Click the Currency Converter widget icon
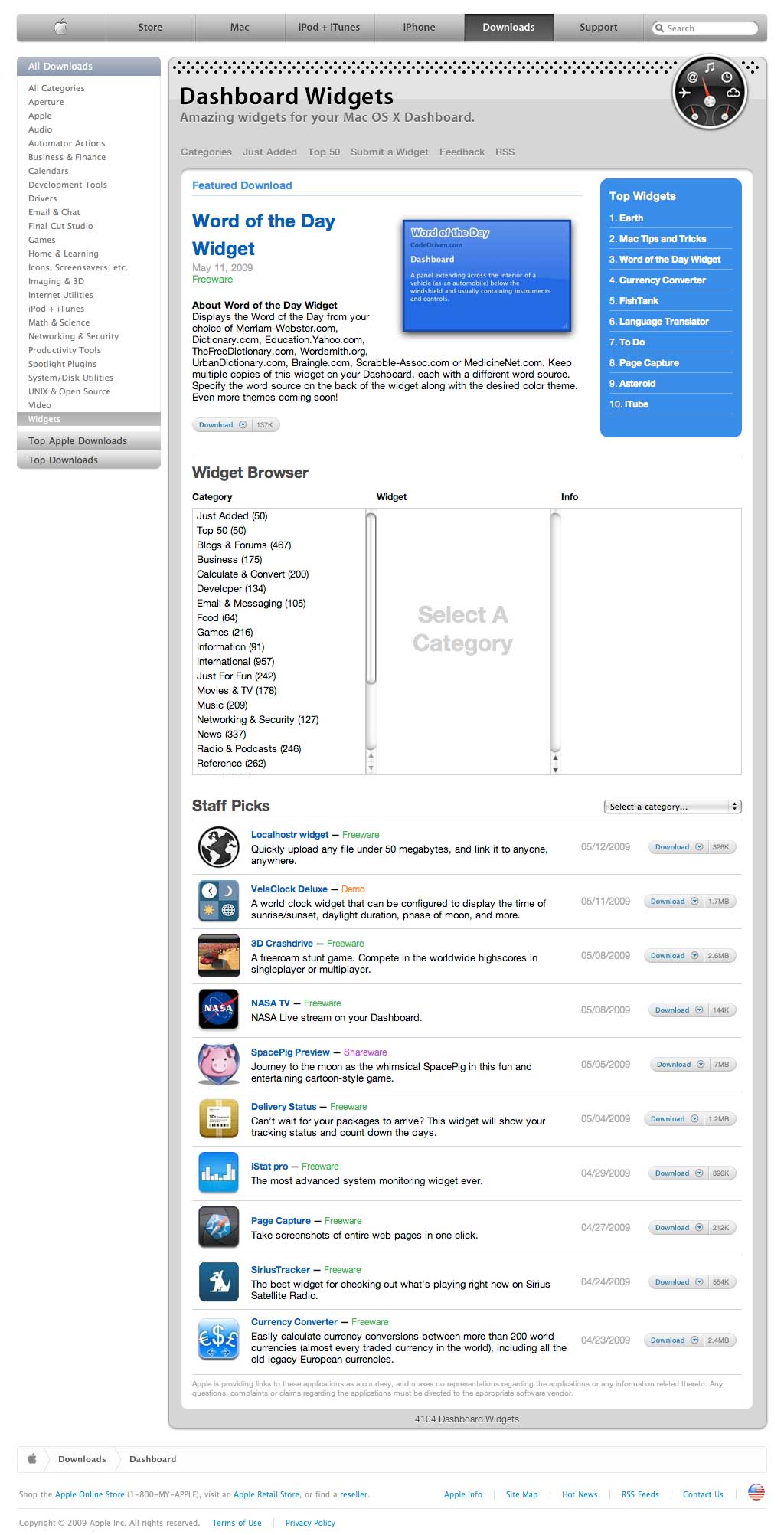Viewport: 784px width, 1535px height. [219, 1340]
